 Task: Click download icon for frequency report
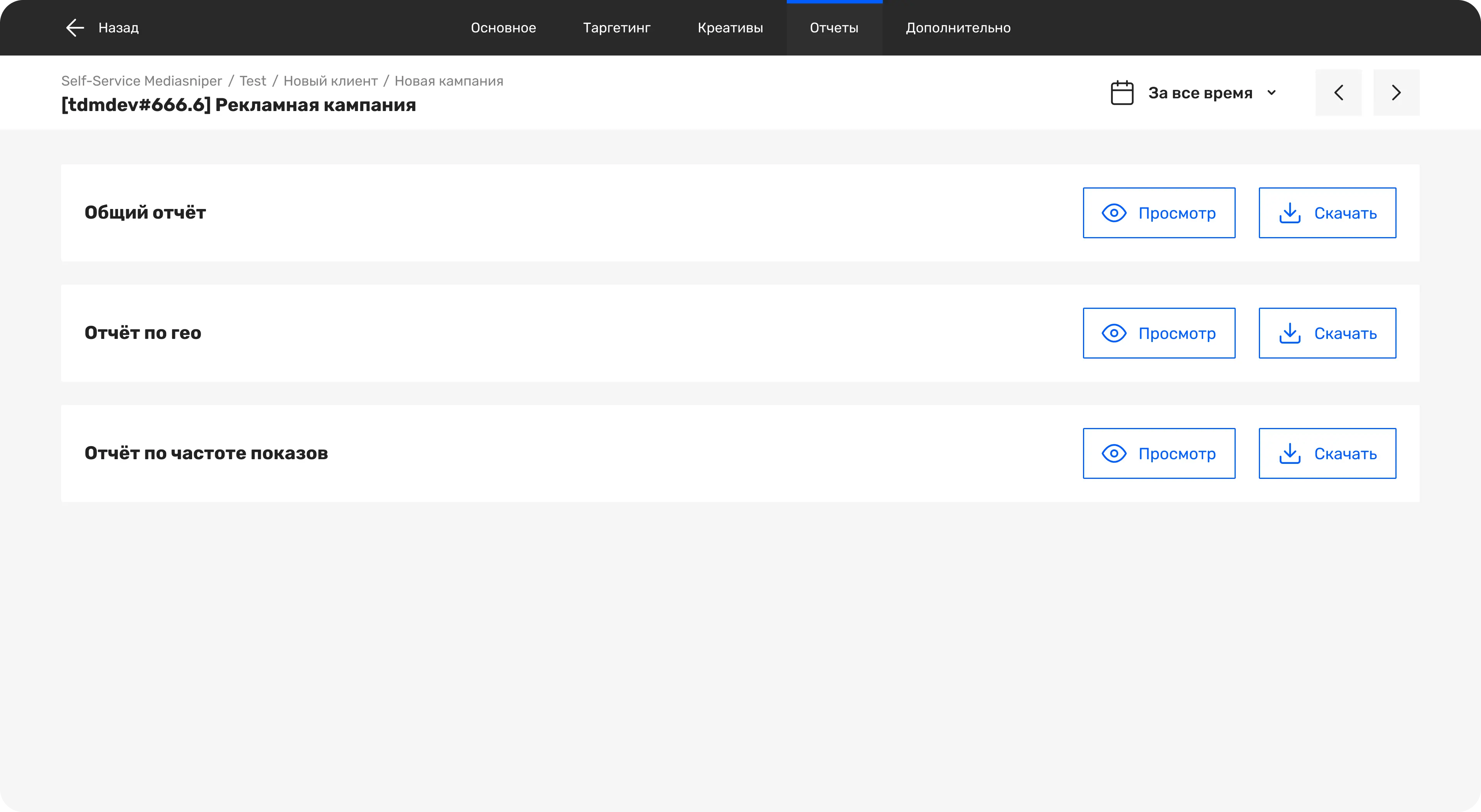point(1290,453)
